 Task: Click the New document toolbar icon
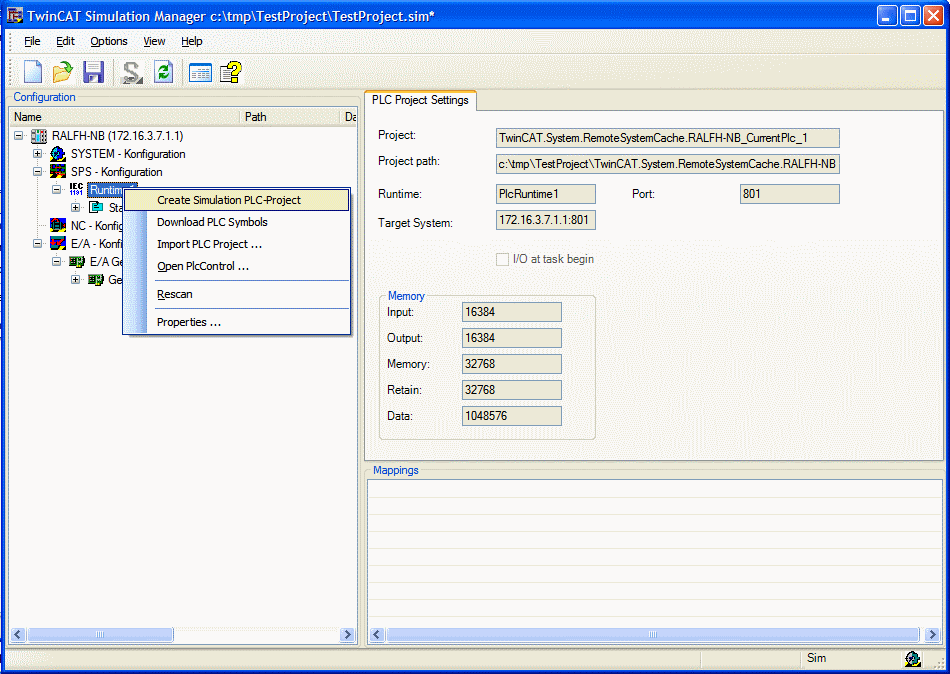[x=33, y=72]
